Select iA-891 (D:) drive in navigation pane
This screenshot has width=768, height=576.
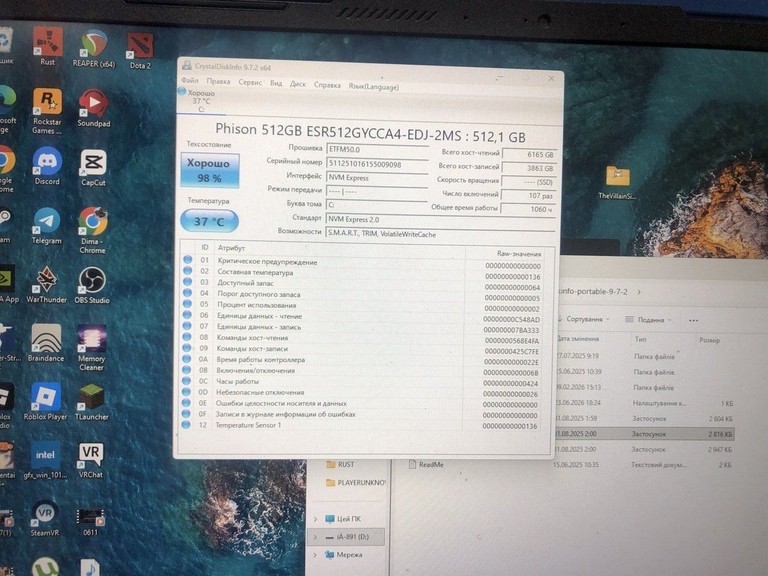pos(346,537)
